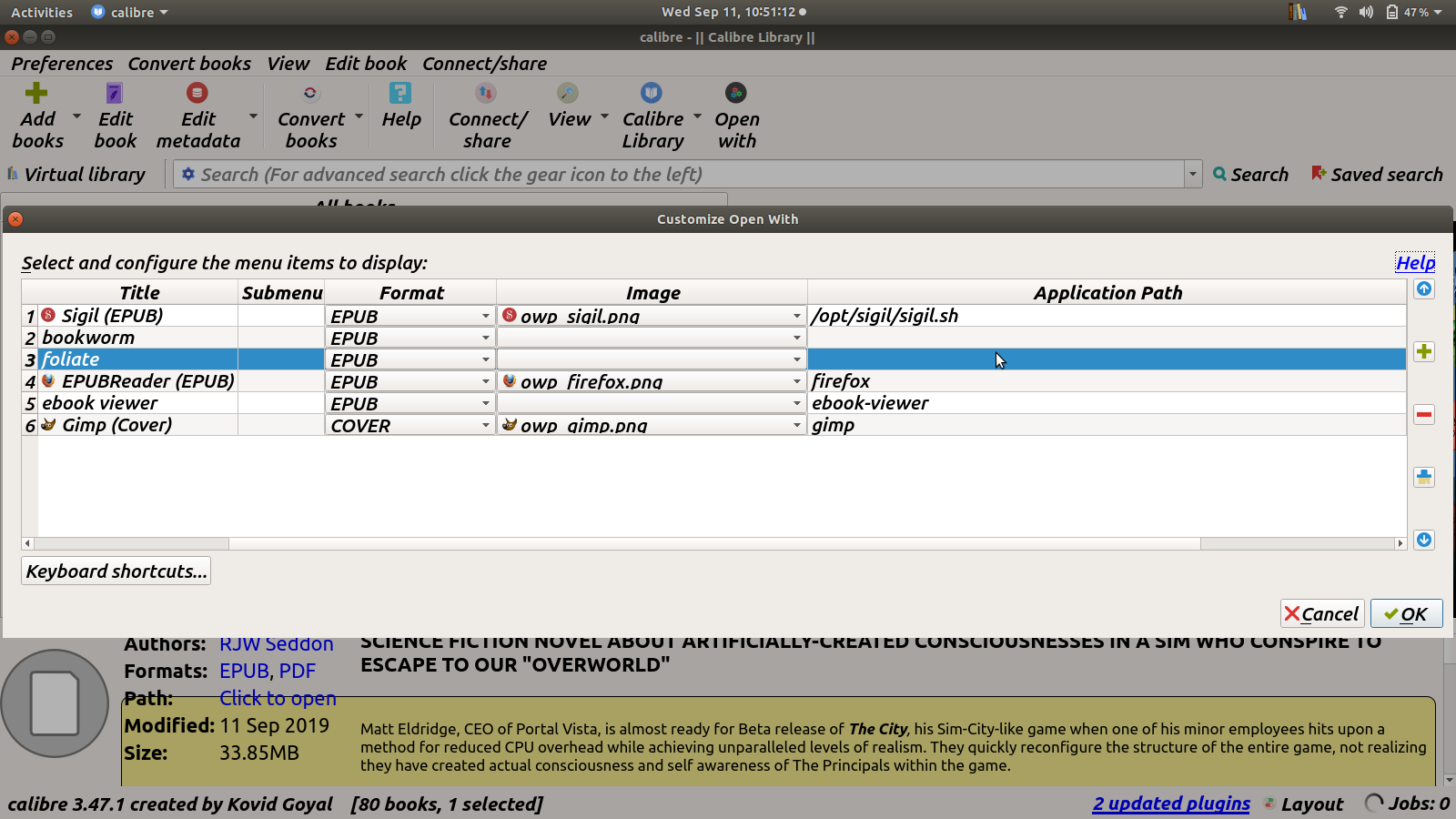Open the Add books dropdown arrow

click(x=76, y=116)
